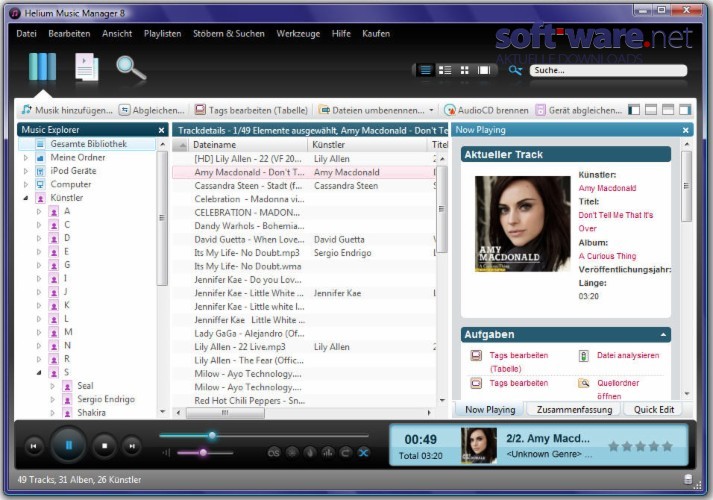The width and height of the screenshot is (713, 500).
Task: Click AudioCD brennen toolbar button
Action: click(486, 110)
